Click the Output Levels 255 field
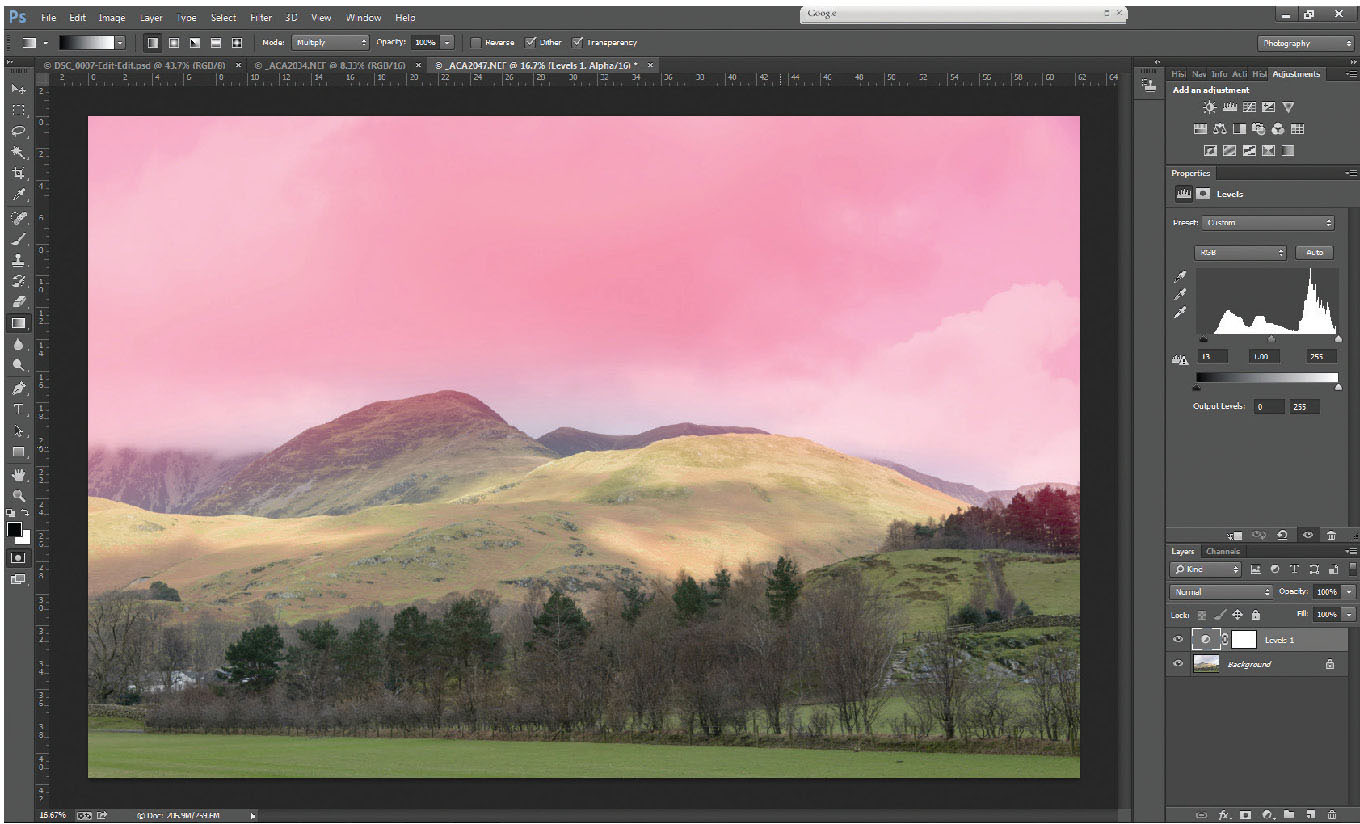Viewport: 1360px width, 824px height. (x=1303, y=407)
